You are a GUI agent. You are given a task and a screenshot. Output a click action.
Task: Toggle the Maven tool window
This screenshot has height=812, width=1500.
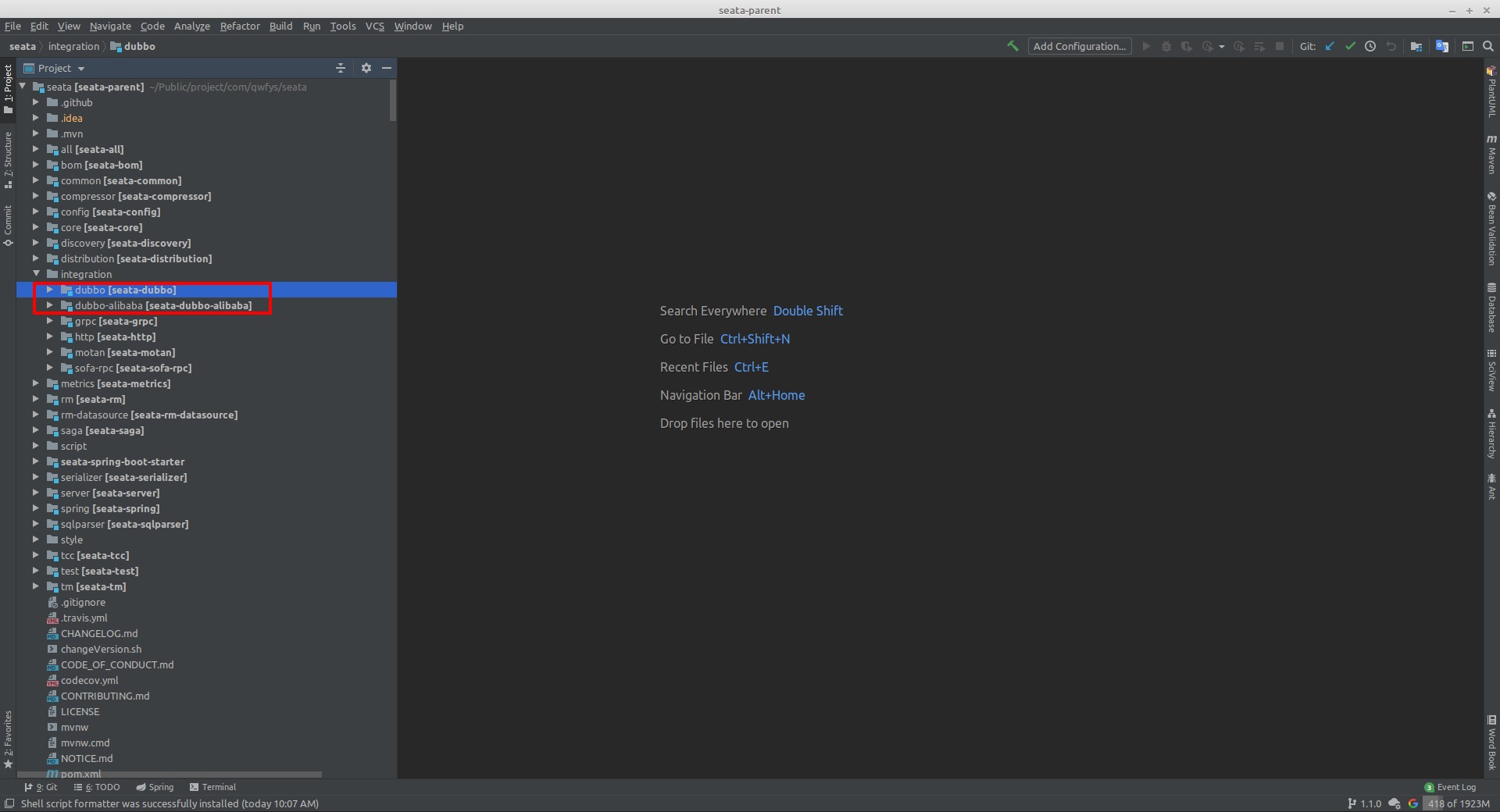pyautogui.click(x=1491, y=154)
